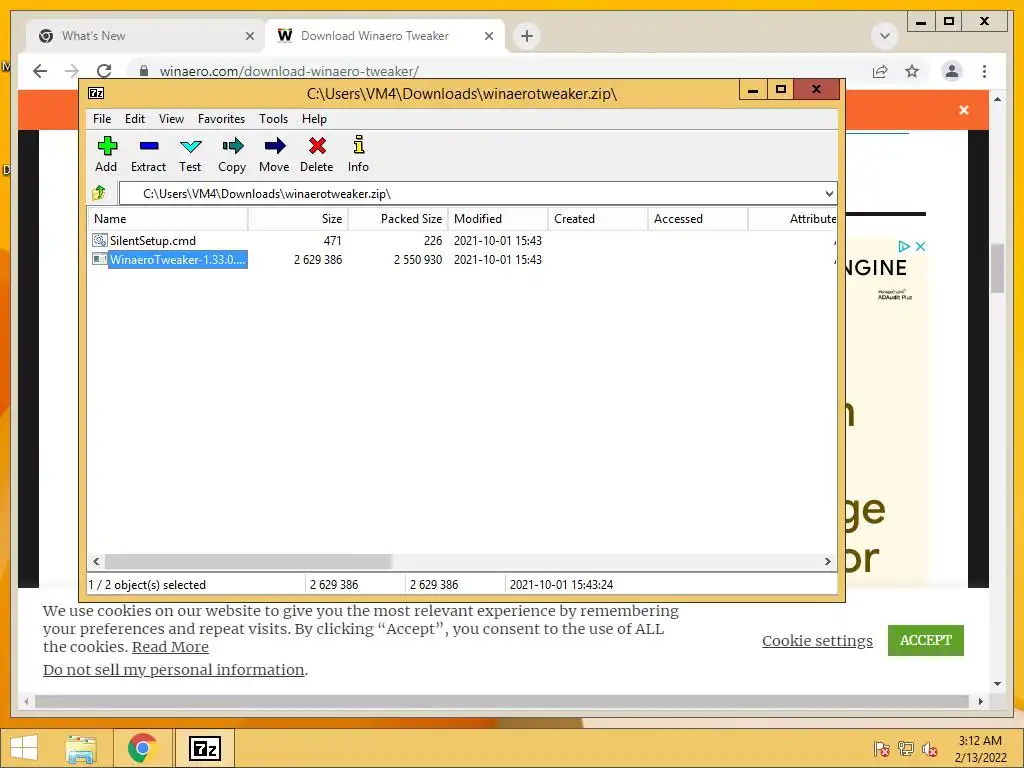Sort by the Packed Size column header
Image resolution: width=1024 pixels, height=768 pixels.
pos(398,219)
